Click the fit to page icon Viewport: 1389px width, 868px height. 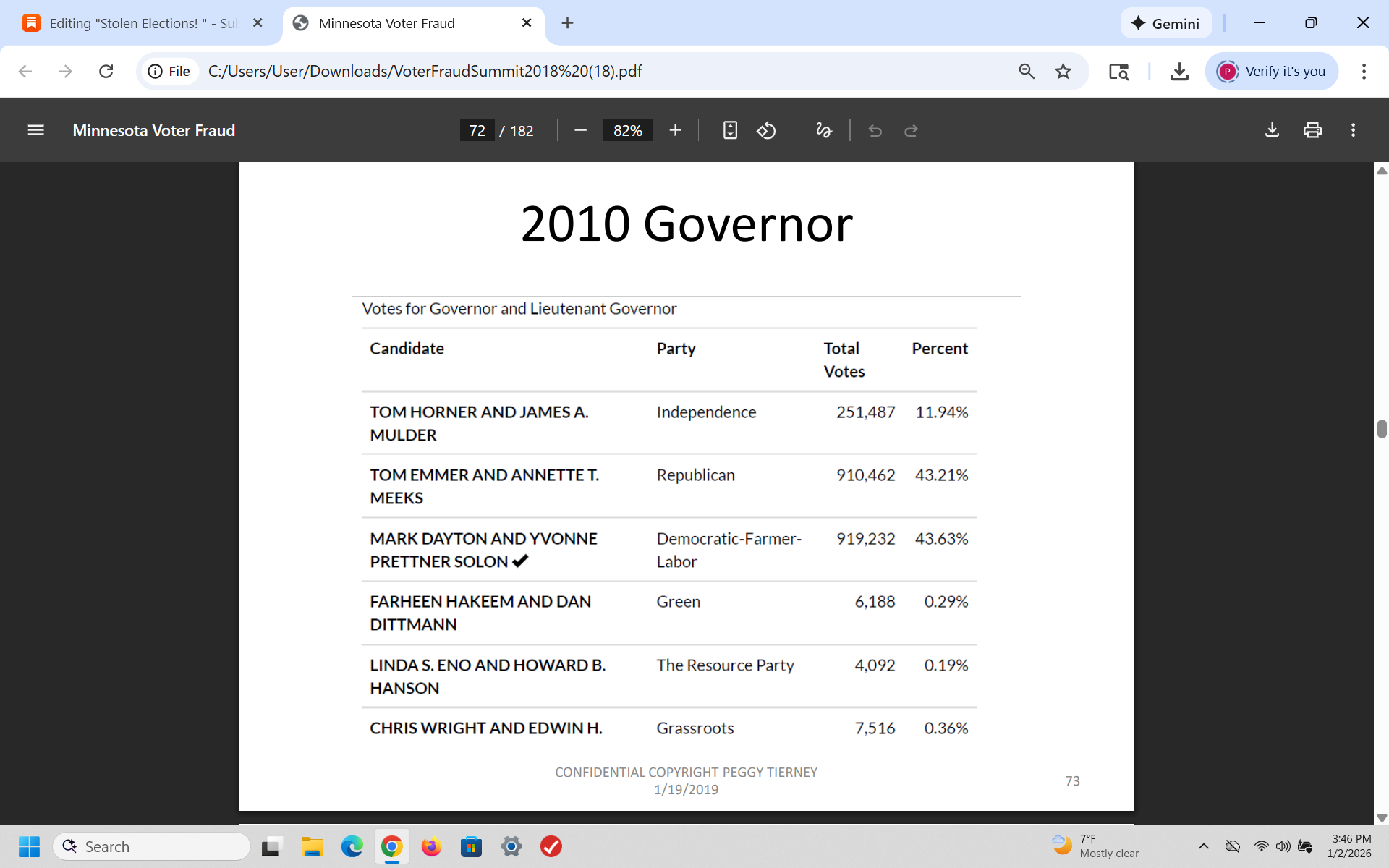pos(730,130)
